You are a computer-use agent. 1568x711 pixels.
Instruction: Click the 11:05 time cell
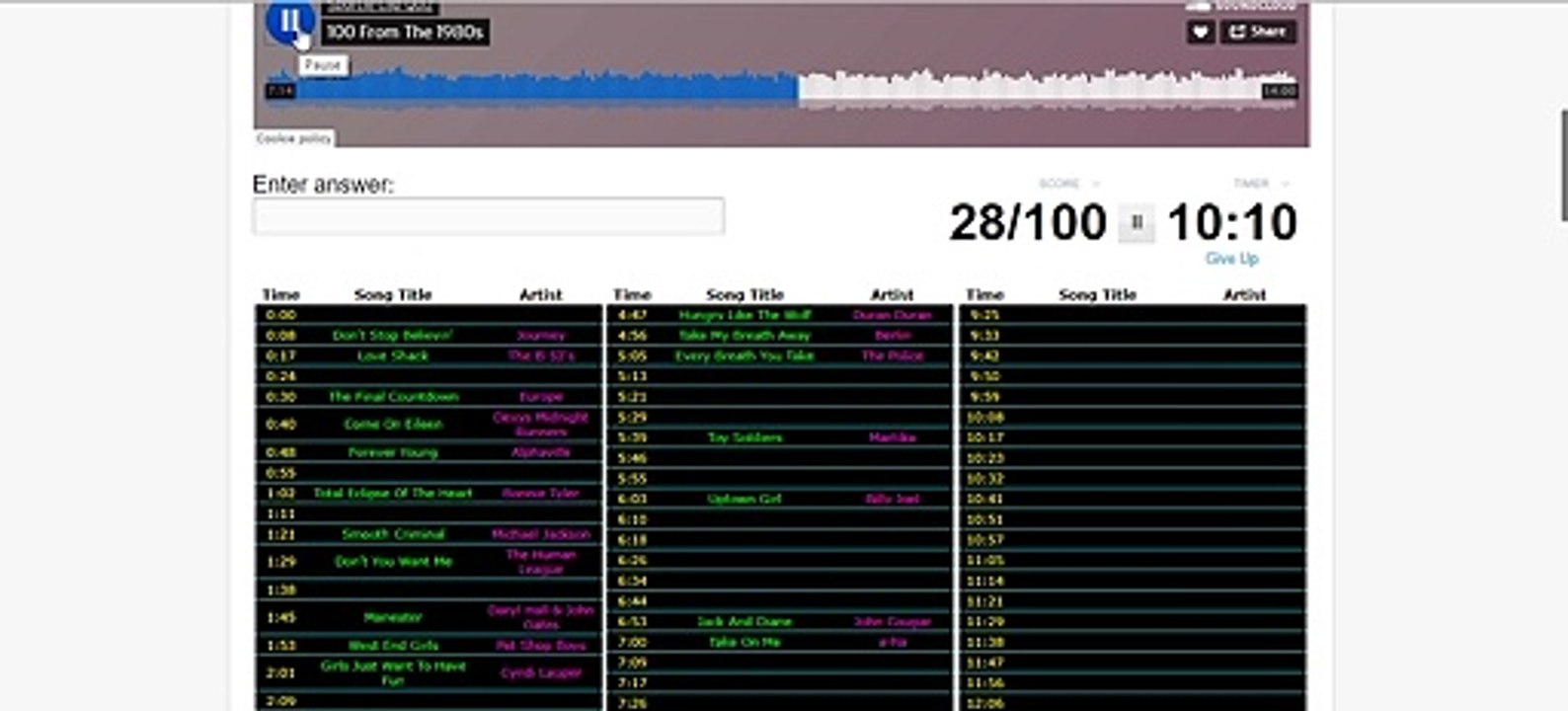pos(984,561)
